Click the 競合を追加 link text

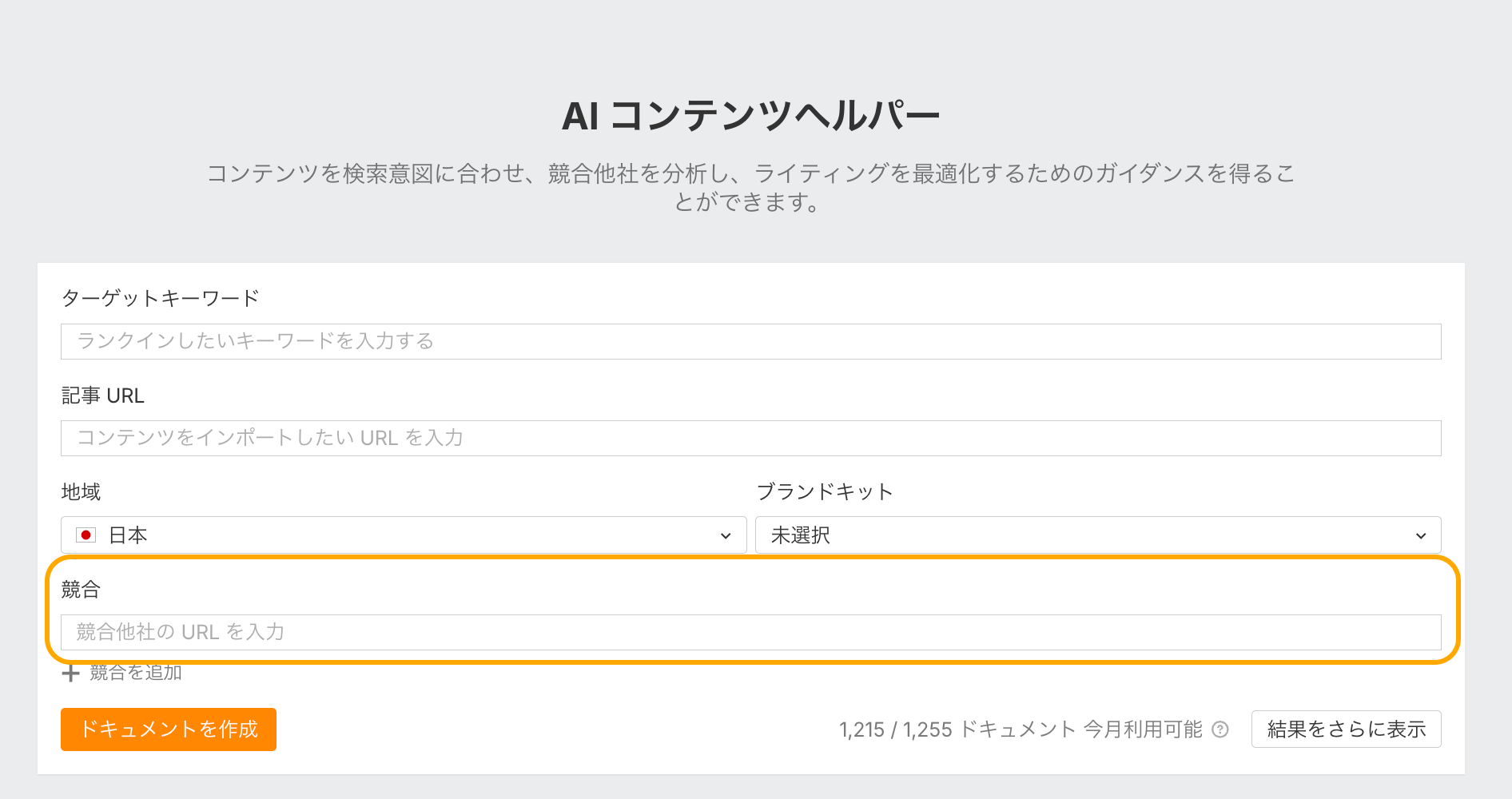coord(136,673)
